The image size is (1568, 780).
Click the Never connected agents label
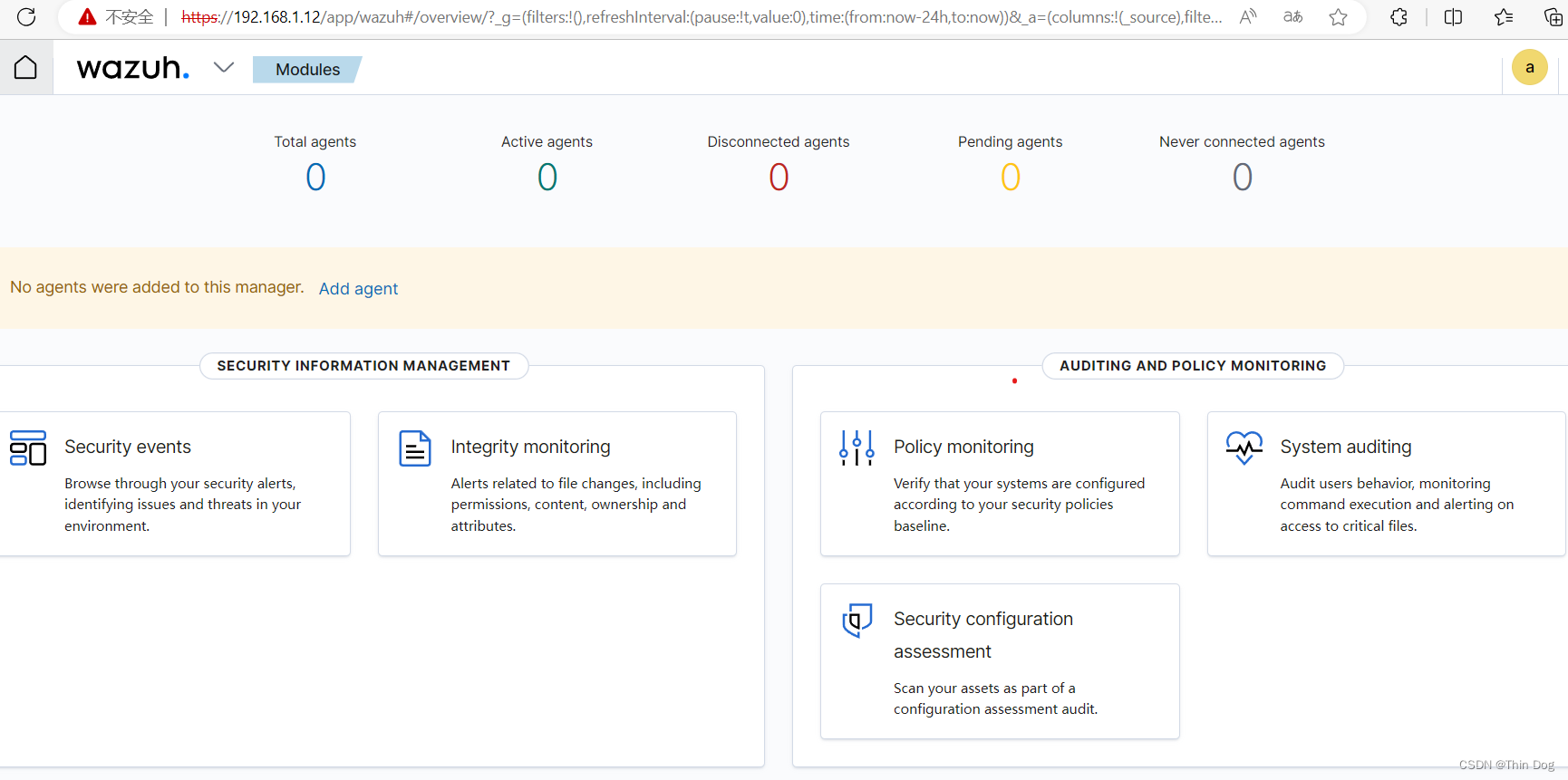1242,141
